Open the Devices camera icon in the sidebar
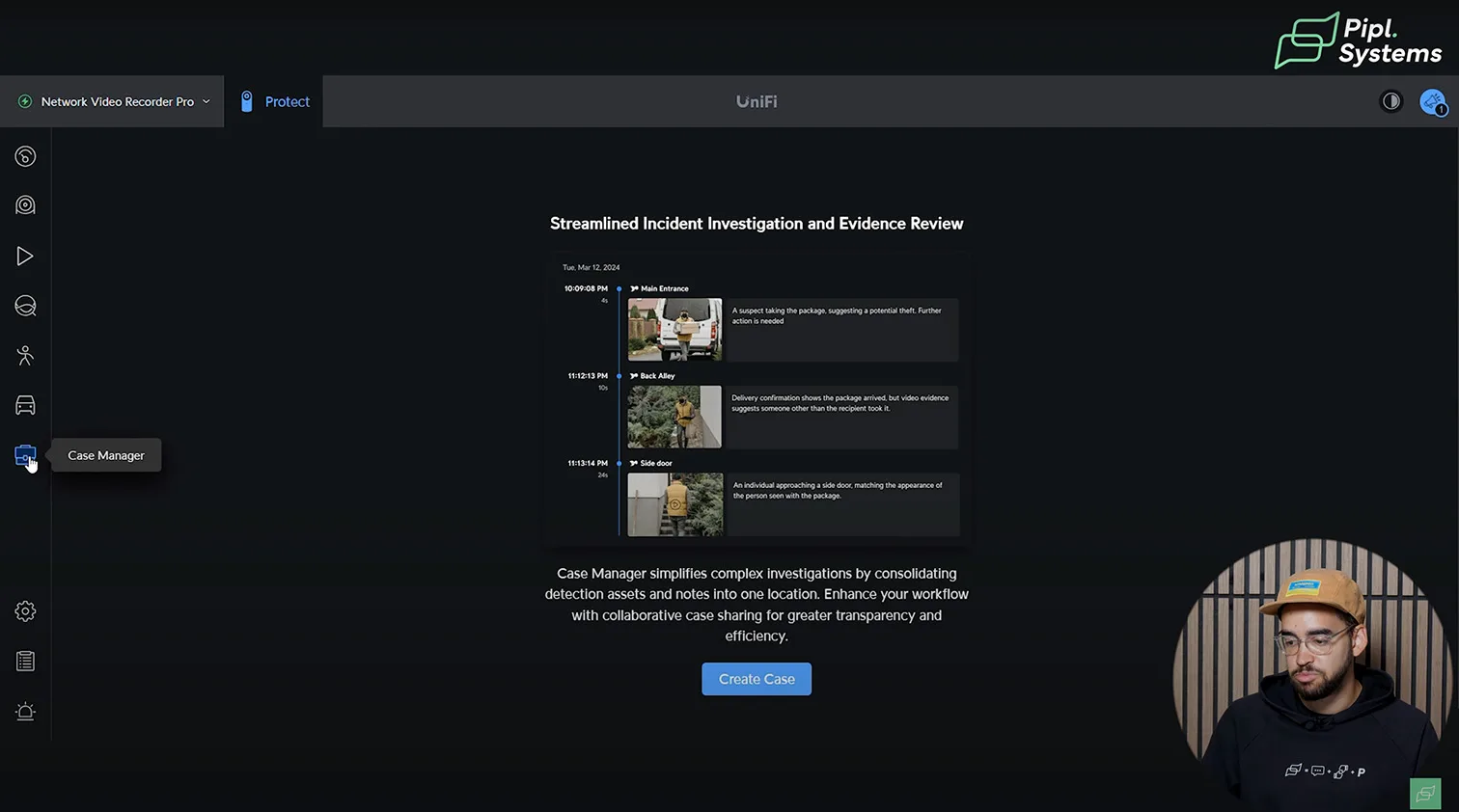1459x812 pixels. [25, 205]
